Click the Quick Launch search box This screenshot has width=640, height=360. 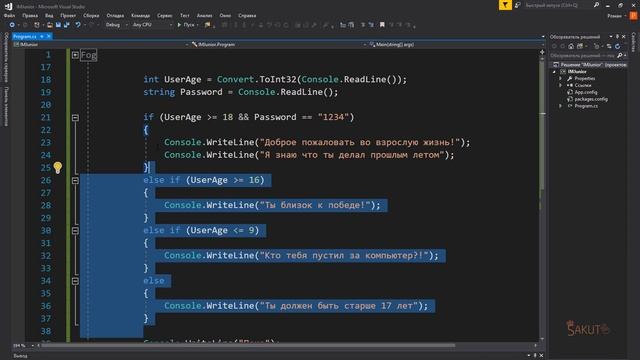click(558, 5)
